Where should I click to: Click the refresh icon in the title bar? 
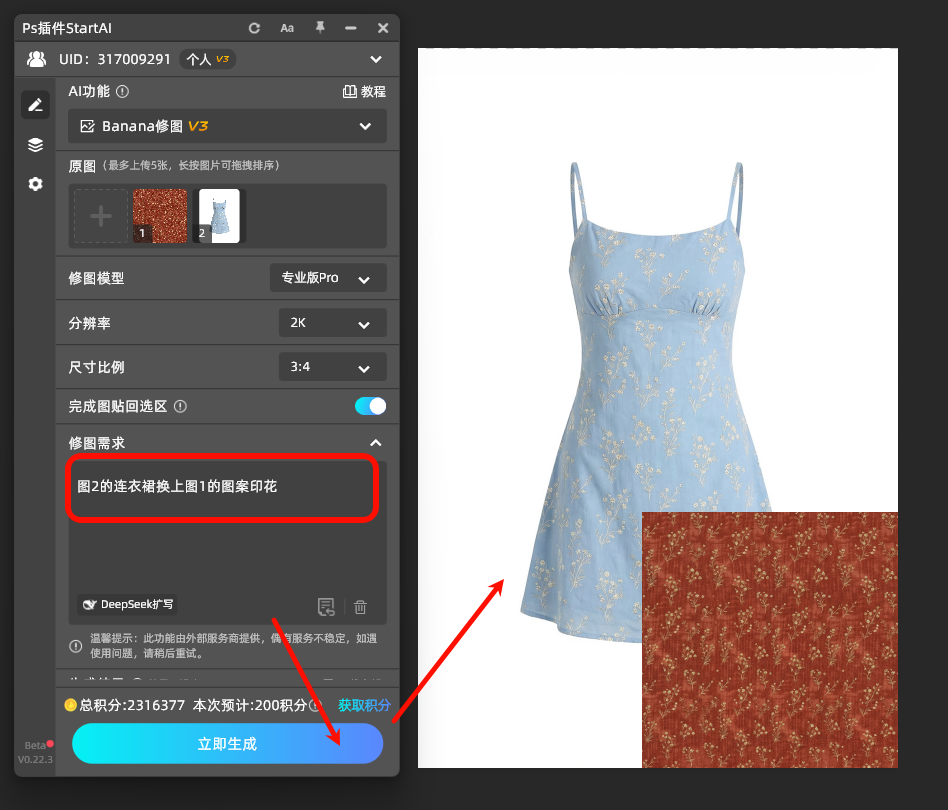pos(254,28)
